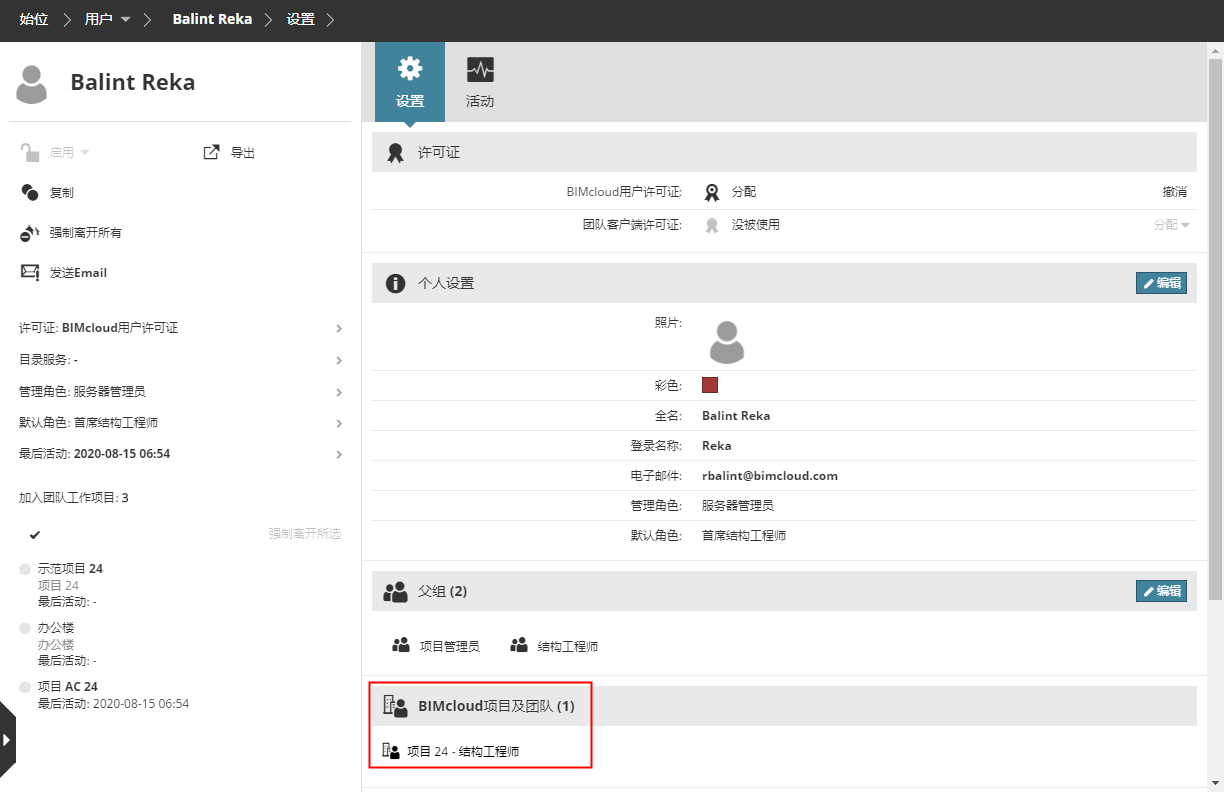Expand the 管理角色: 服务器管理员 row

(181, 392)
